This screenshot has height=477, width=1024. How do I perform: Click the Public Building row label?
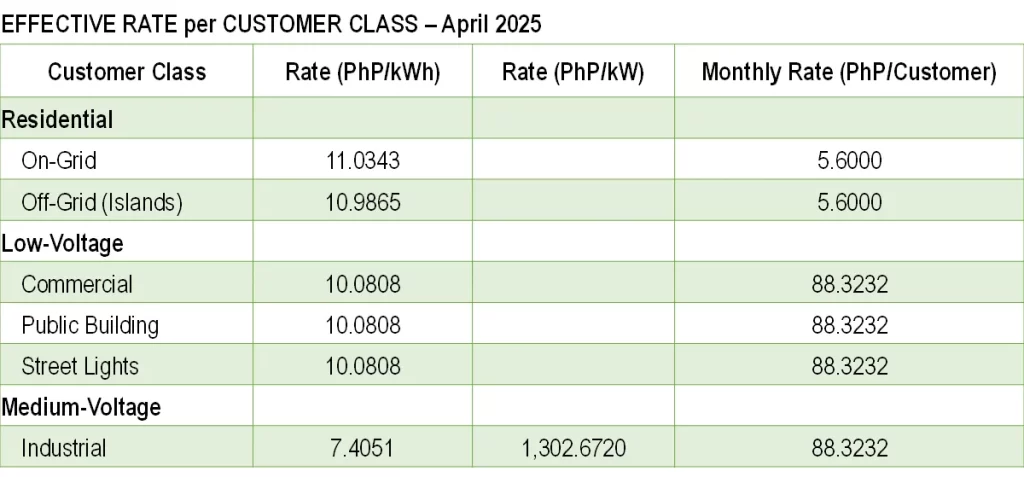tap(90, 325)
